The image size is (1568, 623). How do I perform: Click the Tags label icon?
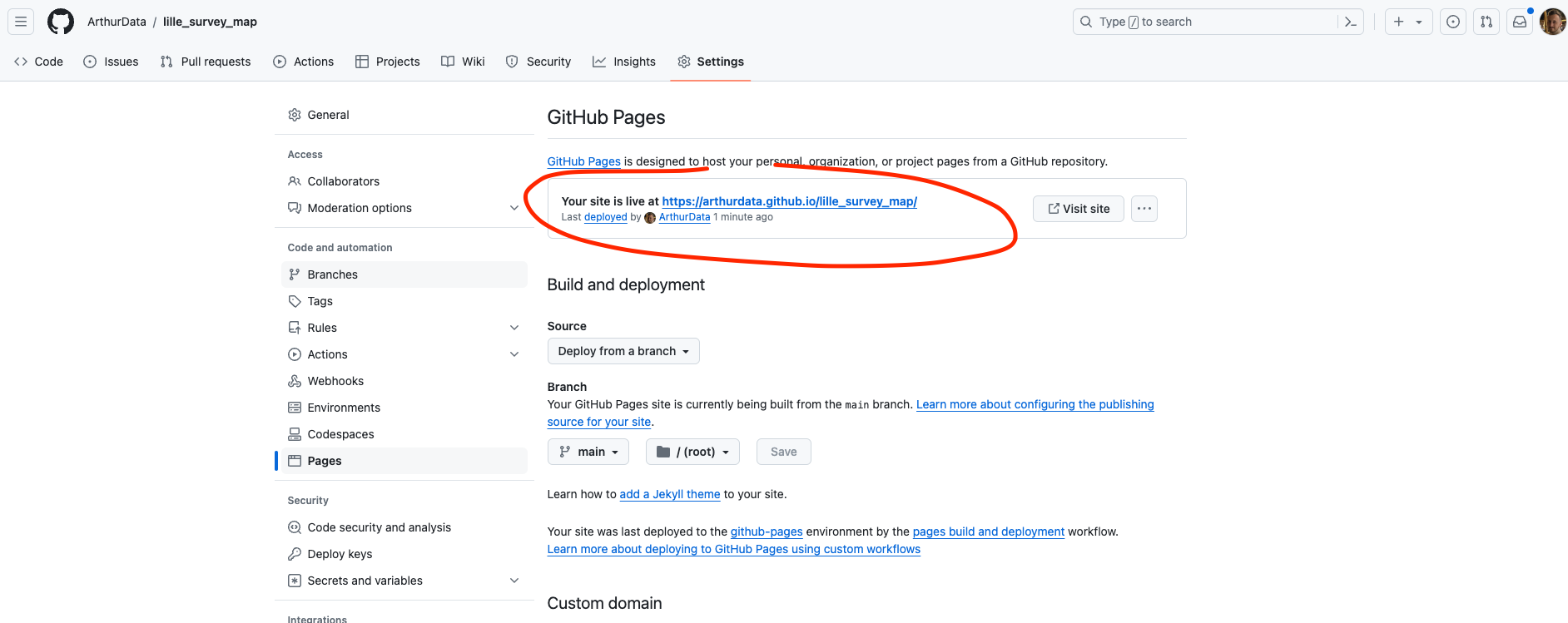click(x=295, y=301)
